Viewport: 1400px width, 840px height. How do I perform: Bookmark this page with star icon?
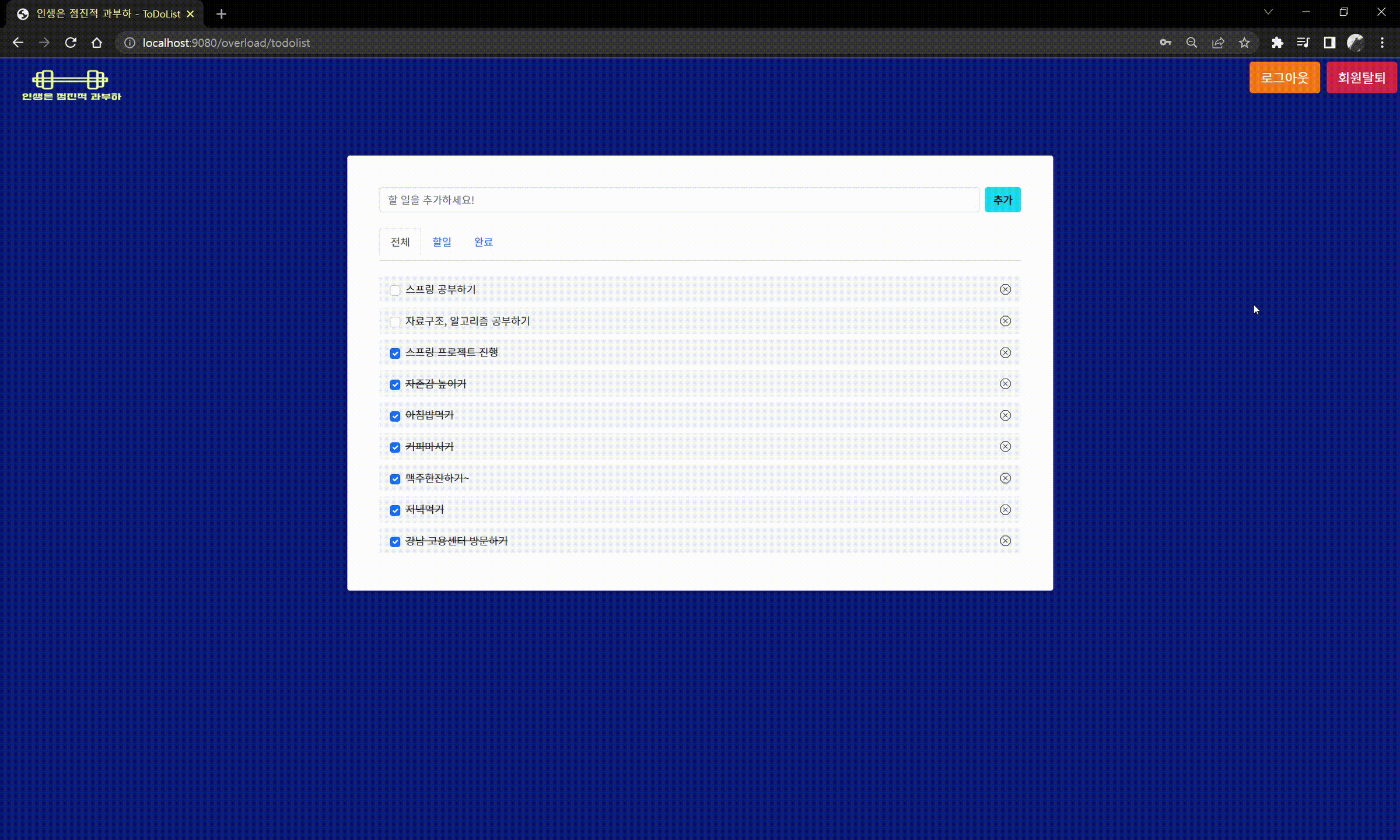click(1244, 43)
